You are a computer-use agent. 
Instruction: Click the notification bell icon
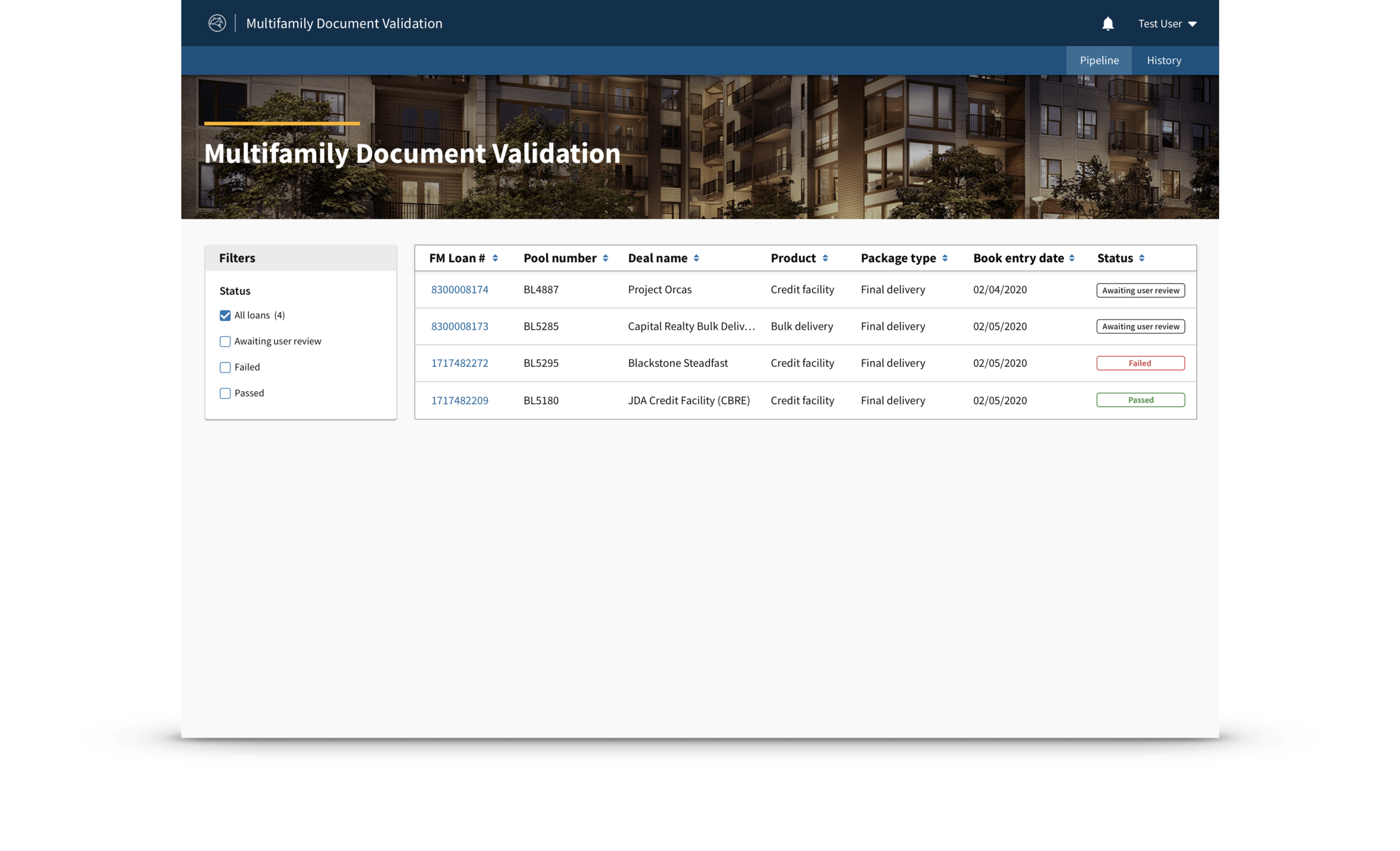(x=1107, y=24)
